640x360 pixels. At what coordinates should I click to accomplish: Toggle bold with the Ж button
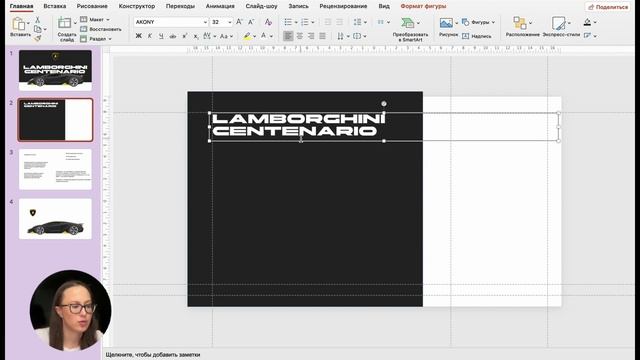coord(138,36)
